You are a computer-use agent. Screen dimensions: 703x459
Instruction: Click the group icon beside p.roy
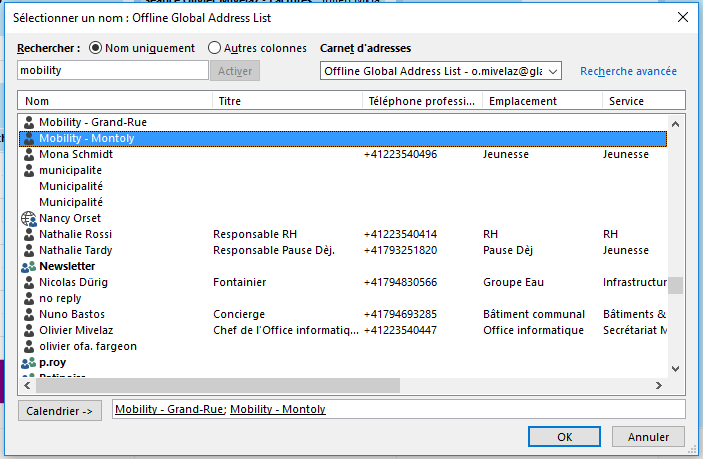pyautogui.click(x=28, y=362)
